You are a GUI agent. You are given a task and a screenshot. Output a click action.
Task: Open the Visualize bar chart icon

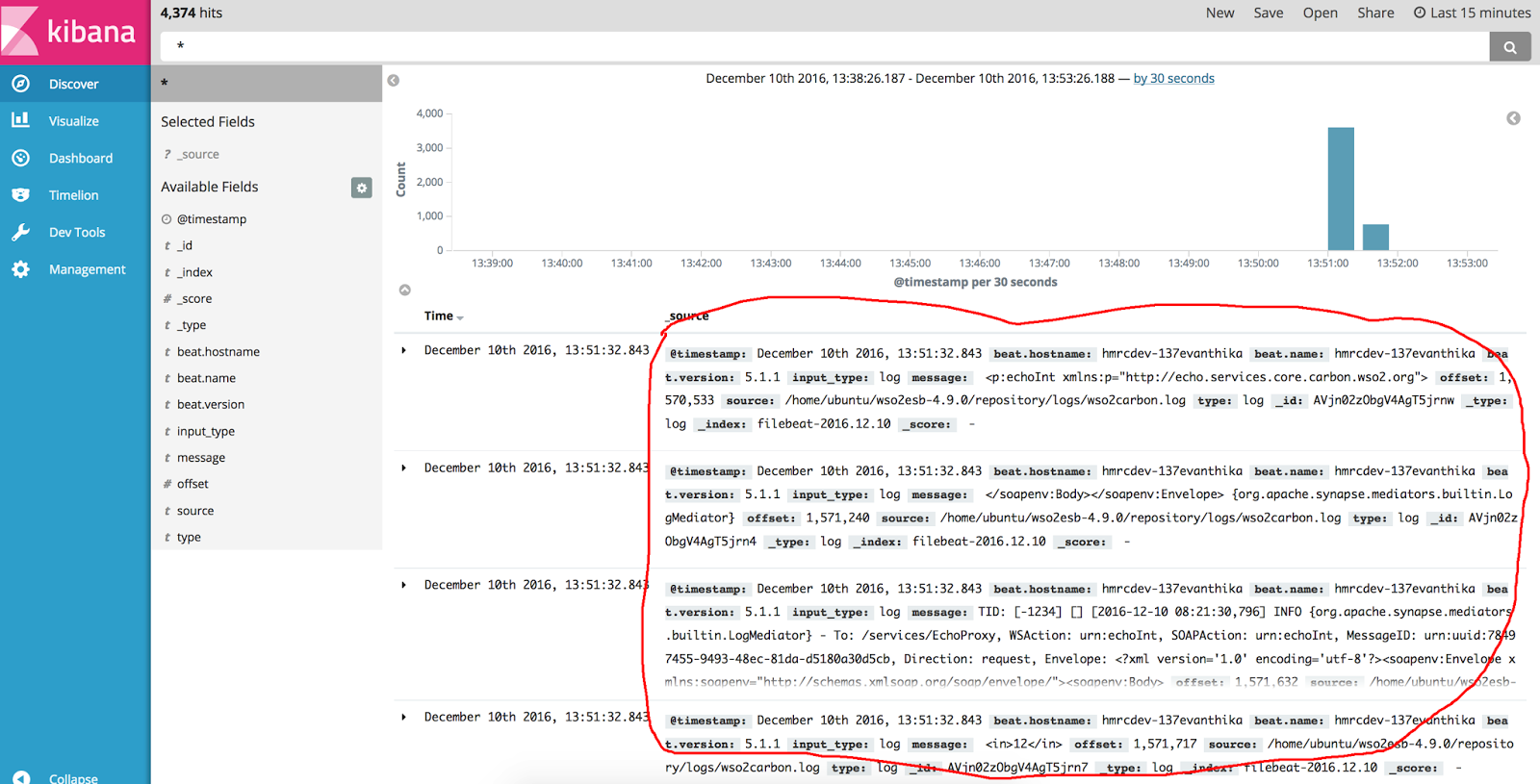21,120
